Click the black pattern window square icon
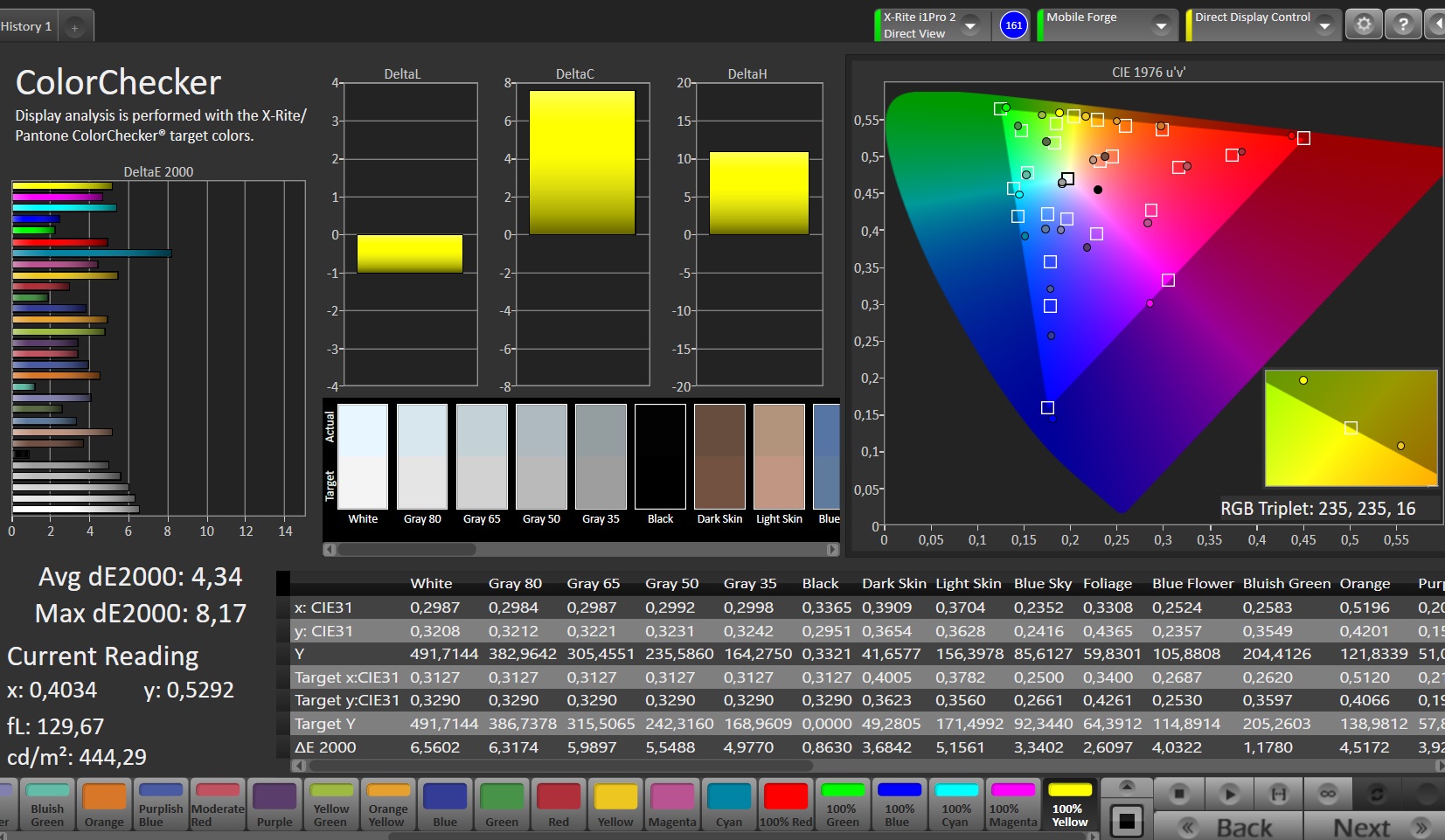 (x=1127, y=821)
